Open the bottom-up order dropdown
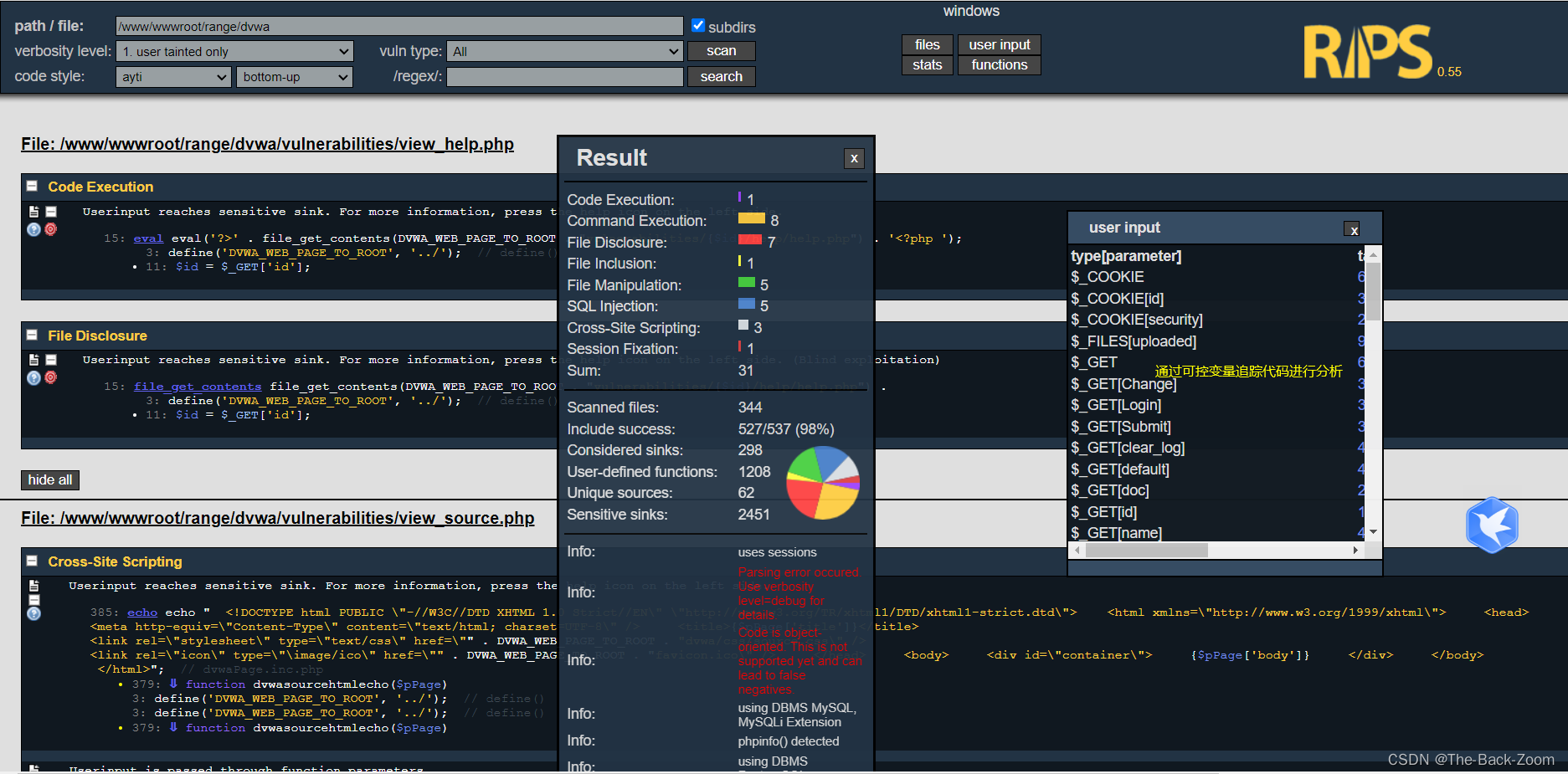Screen dimensions: 1568x774 [295, 77]
